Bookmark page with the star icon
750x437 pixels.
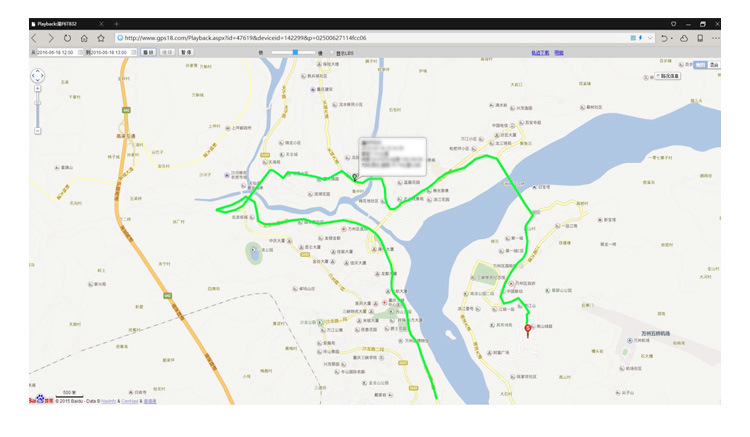click(x=101, y=38)
